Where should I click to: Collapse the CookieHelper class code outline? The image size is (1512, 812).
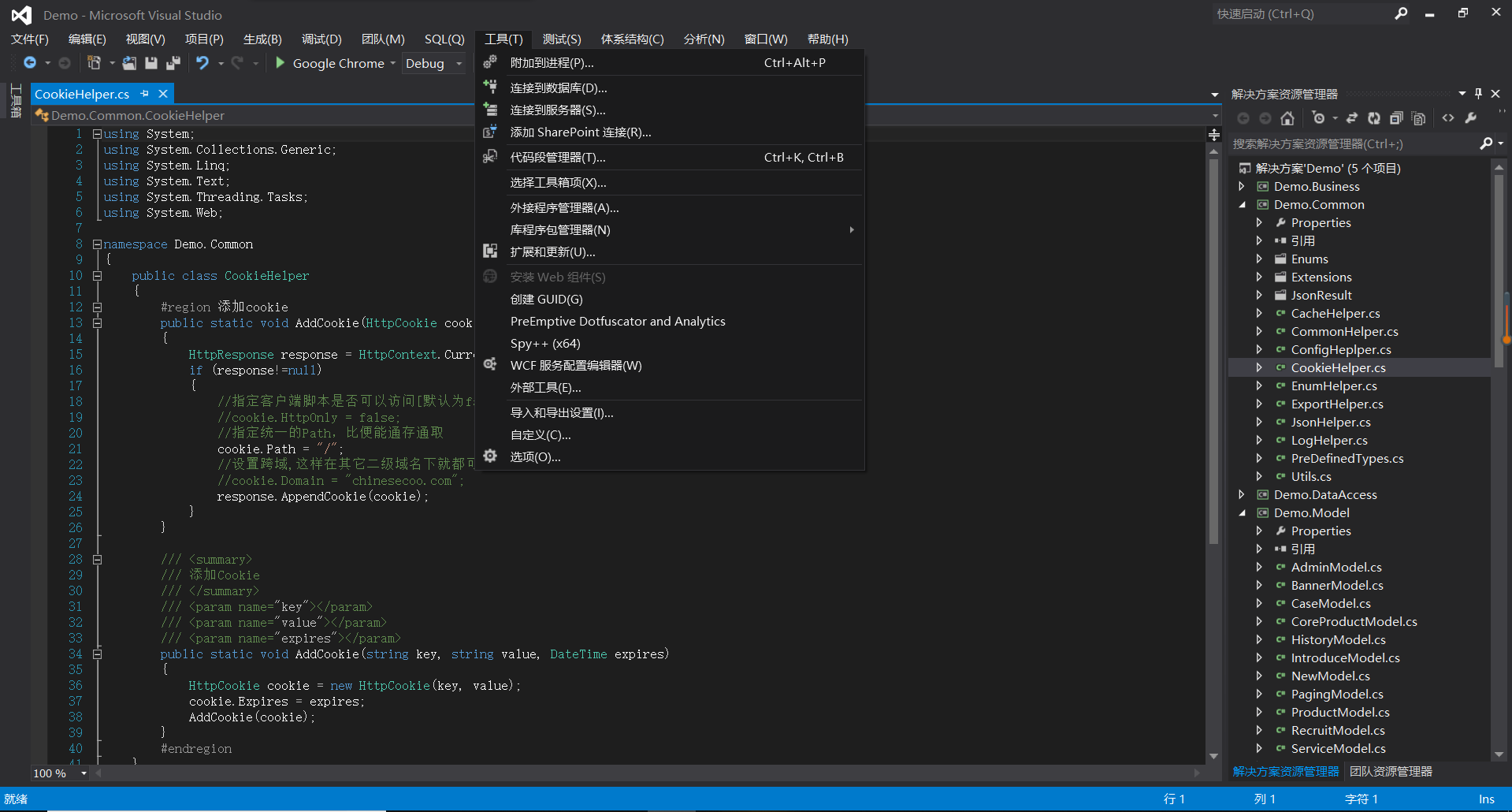point(97,276)
